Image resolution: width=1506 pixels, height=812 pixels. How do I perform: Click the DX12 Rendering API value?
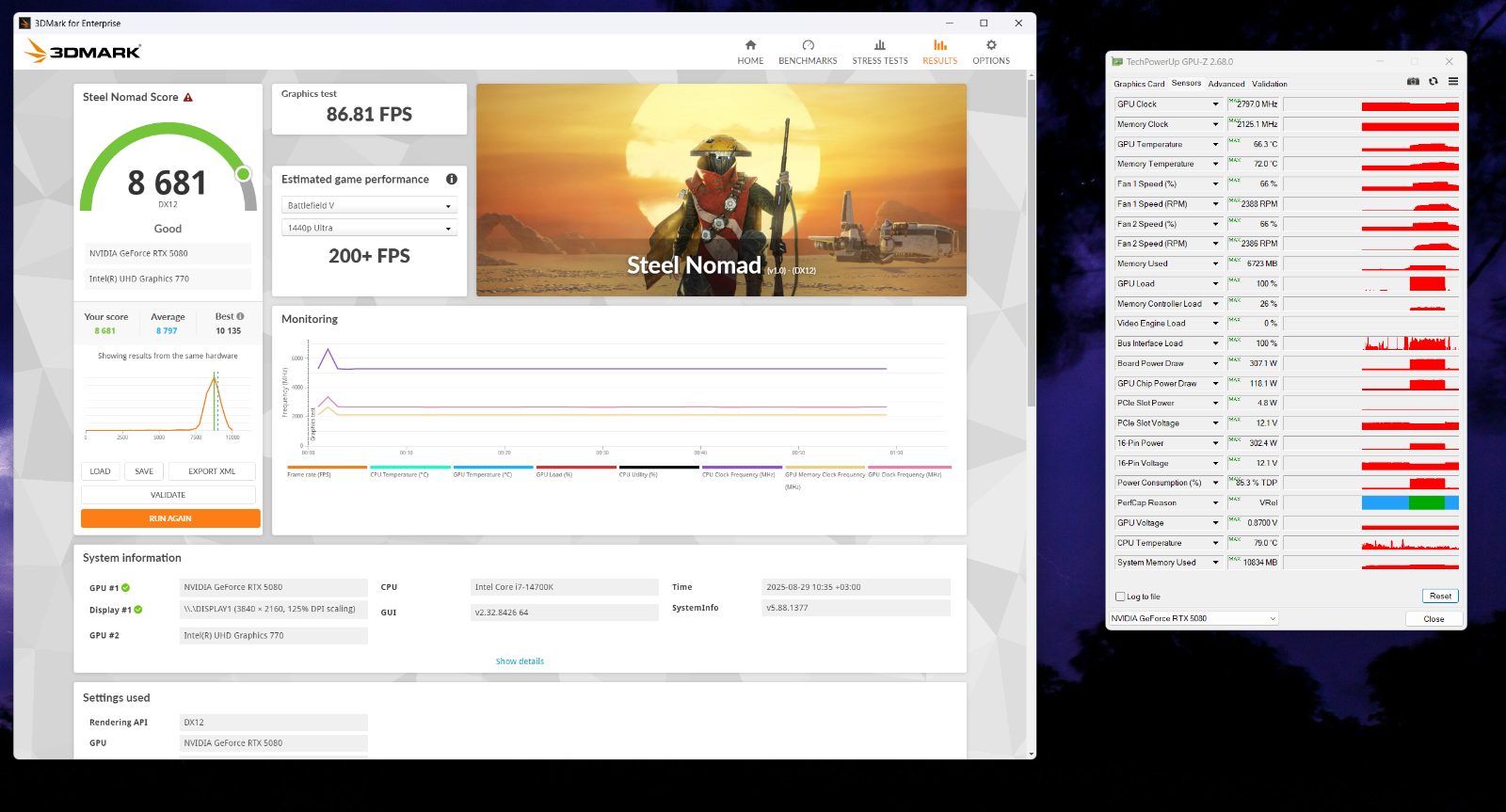pyautogui.click(x=274, y=723)
